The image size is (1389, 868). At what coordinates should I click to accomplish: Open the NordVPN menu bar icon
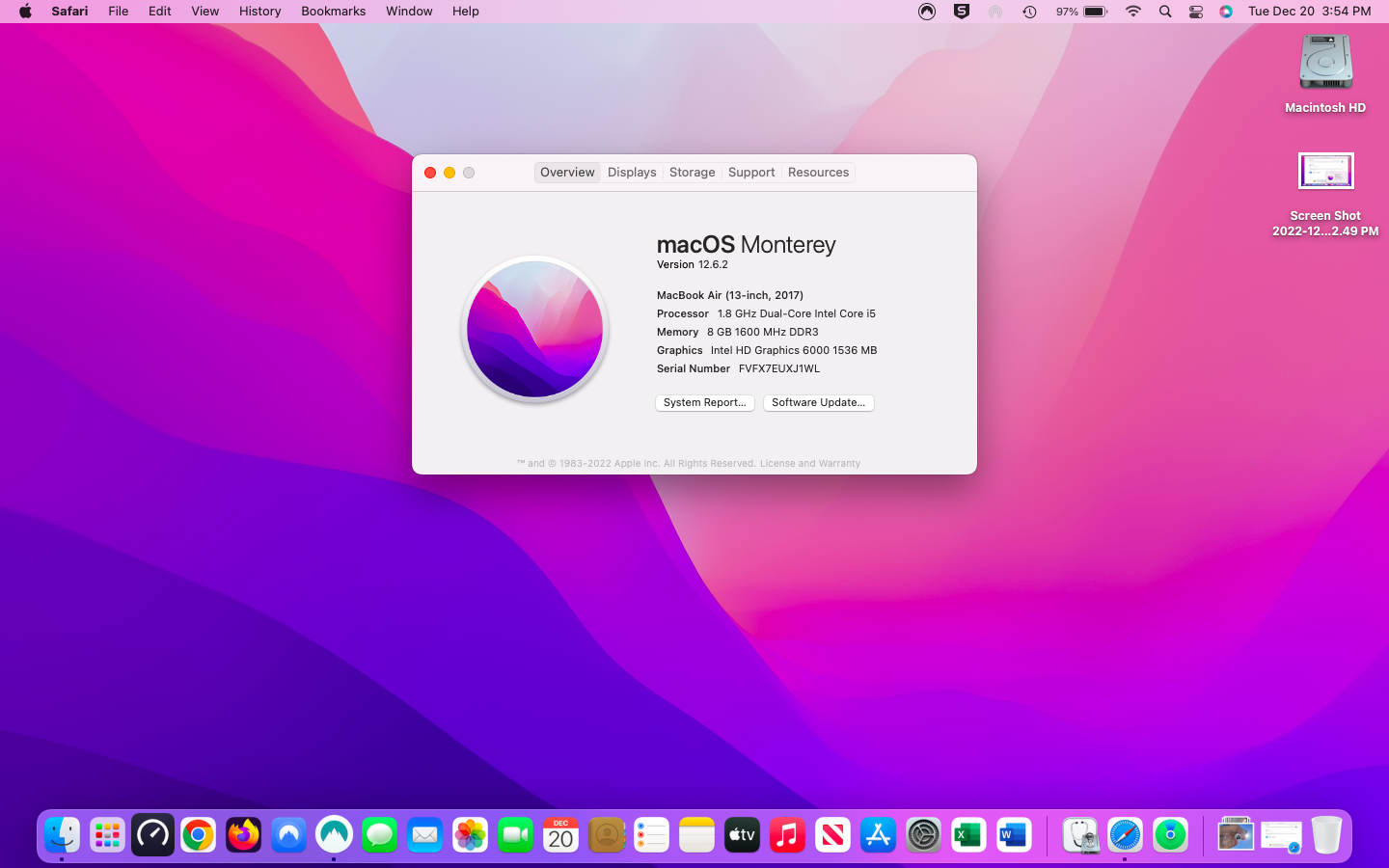[927, 12]
